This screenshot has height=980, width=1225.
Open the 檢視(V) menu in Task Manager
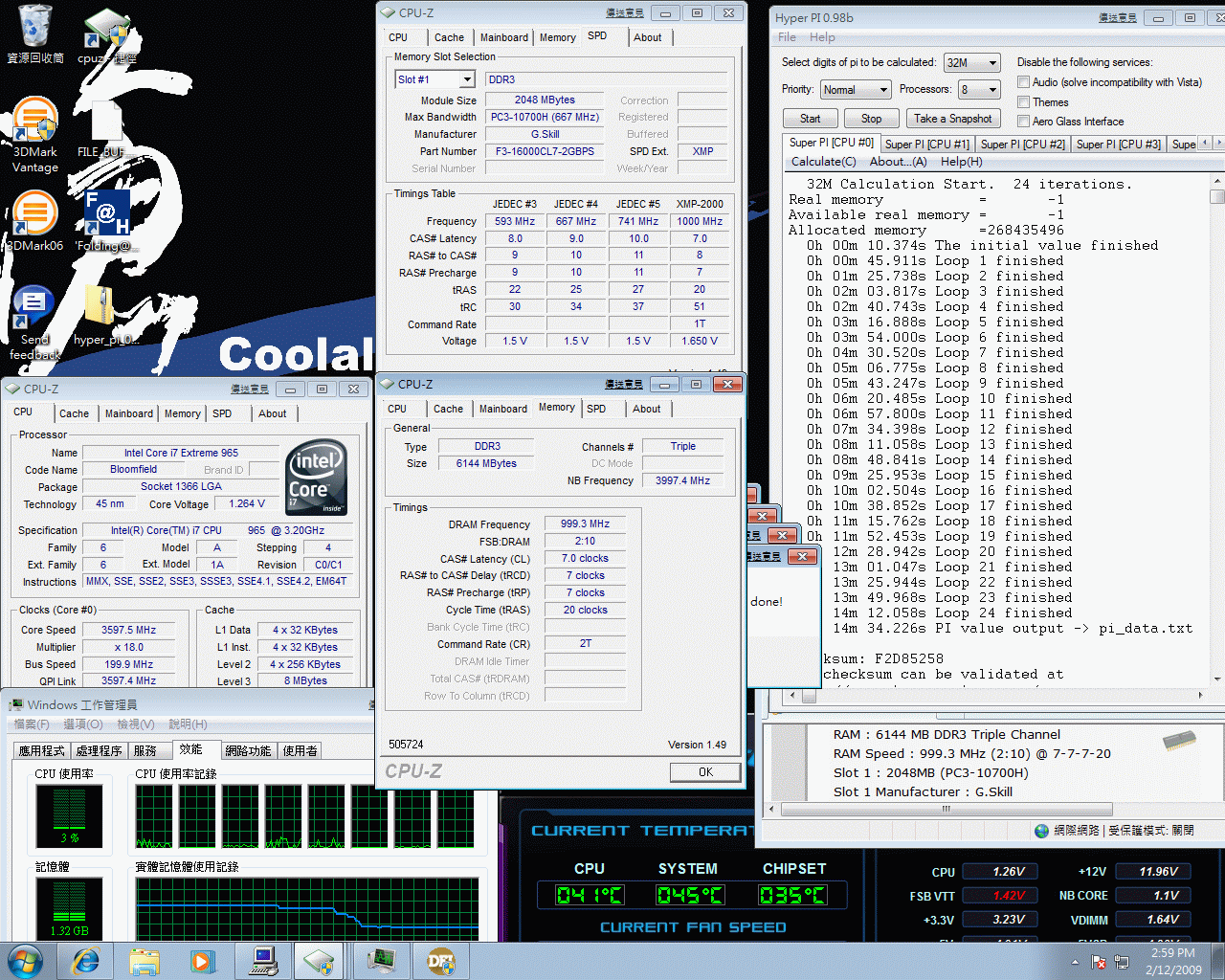tap(135, 724)
